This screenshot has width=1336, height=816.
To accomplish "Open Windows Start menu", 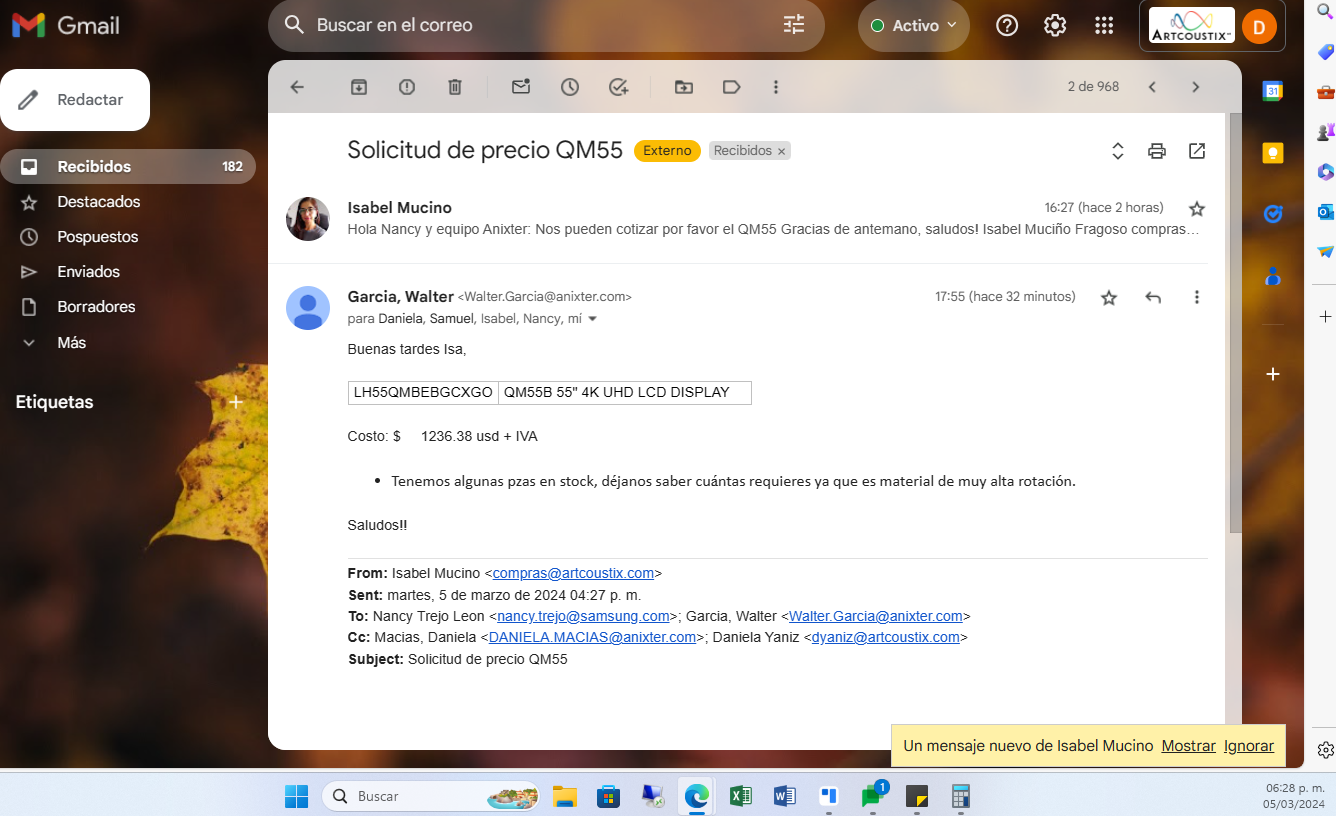I will (297, 796).
